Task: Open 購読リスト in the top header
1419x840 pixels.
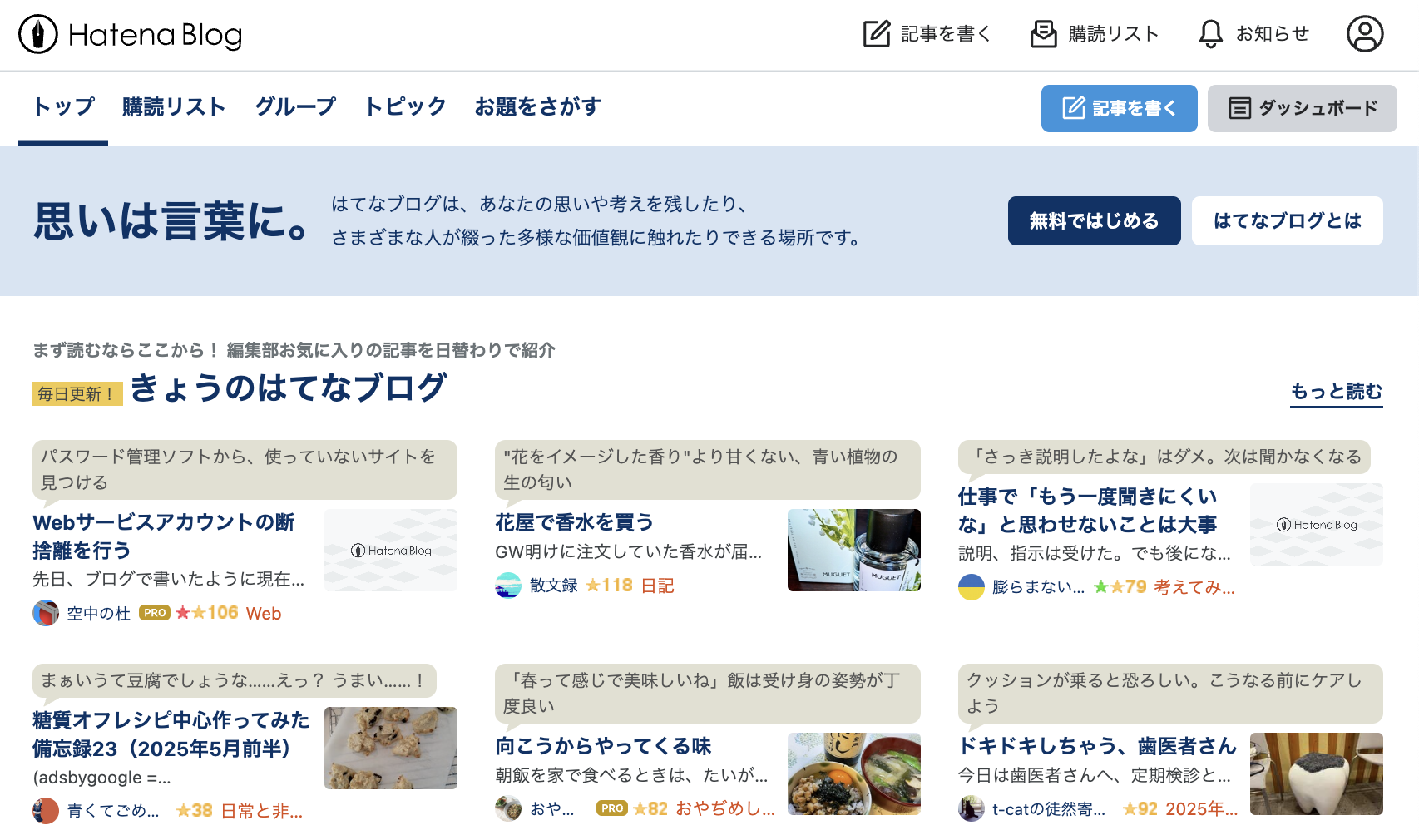Action: pyautogui.click(x=1095, y=34)
